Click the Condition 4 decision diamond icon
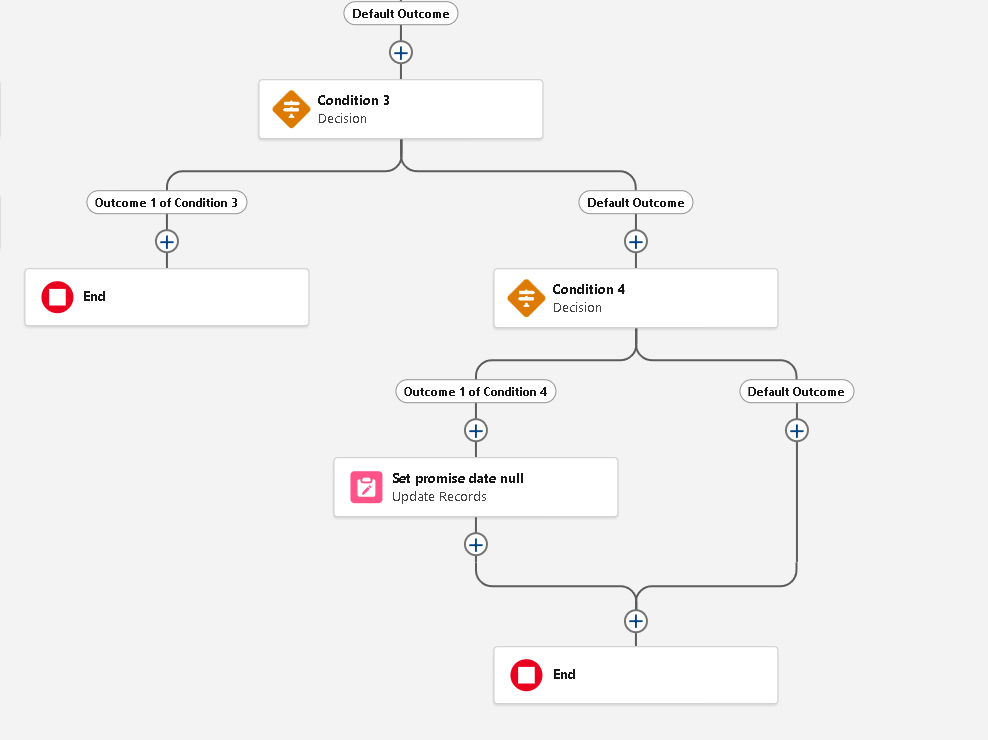988x740 pixels. click(x=526, y=298)
